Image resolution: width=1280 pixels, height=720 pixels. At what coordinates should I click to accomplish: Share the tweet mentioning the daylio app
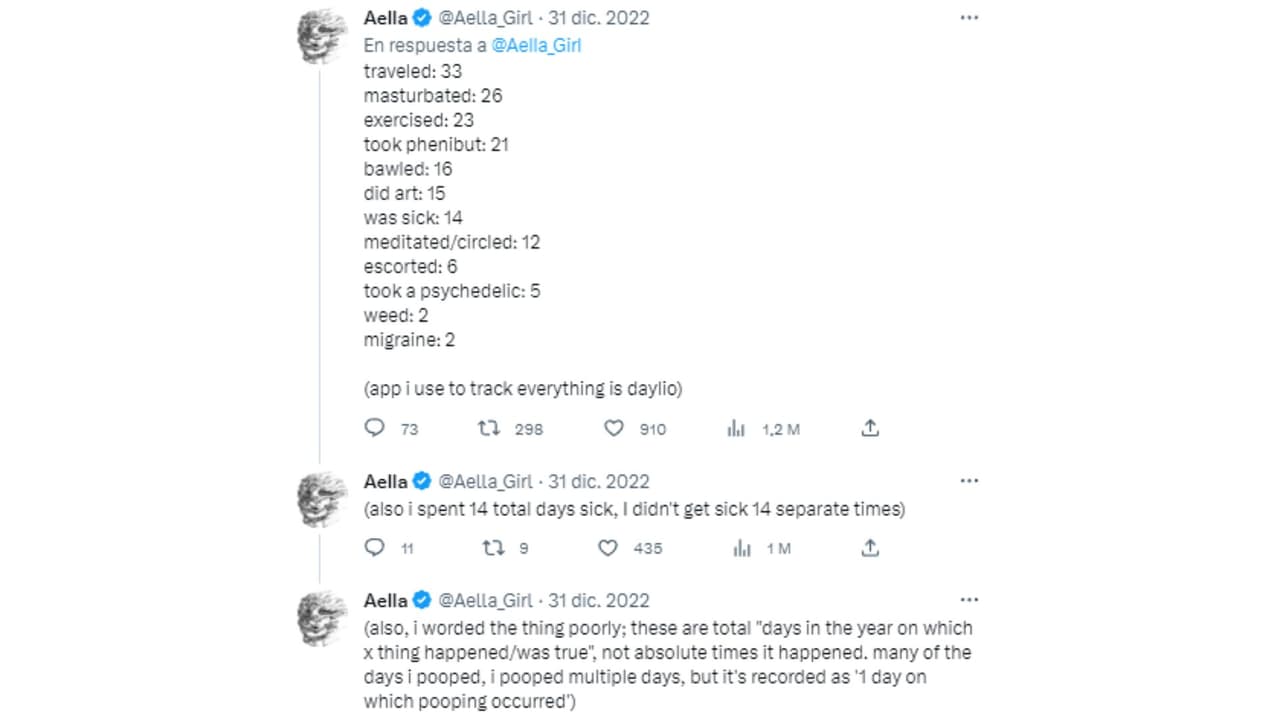point(870,428)
